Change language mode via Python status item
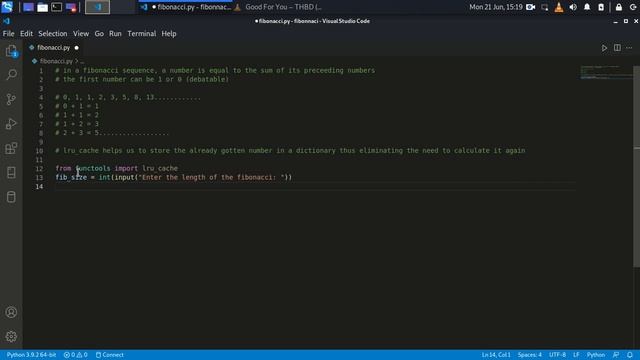640x360 pixels. [x=596, y=355]
